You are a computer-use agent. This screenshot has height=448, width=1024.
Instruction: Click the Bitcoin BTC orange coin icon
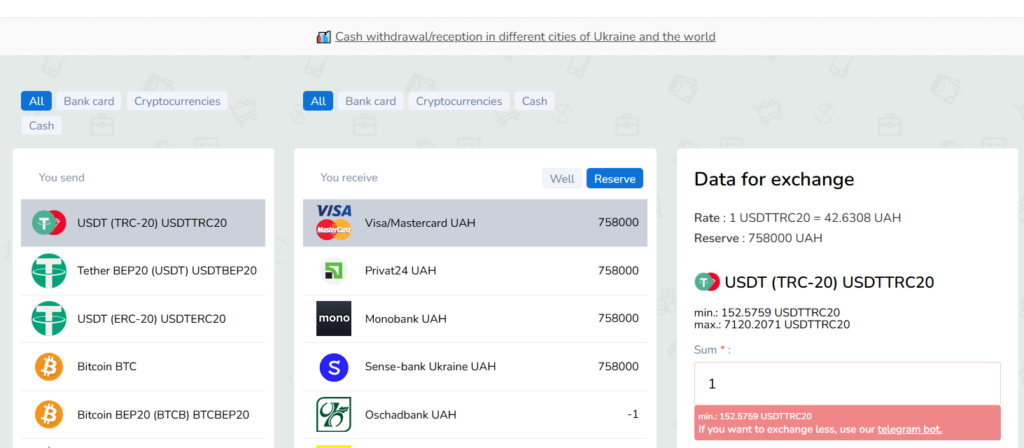pos(49,366)
